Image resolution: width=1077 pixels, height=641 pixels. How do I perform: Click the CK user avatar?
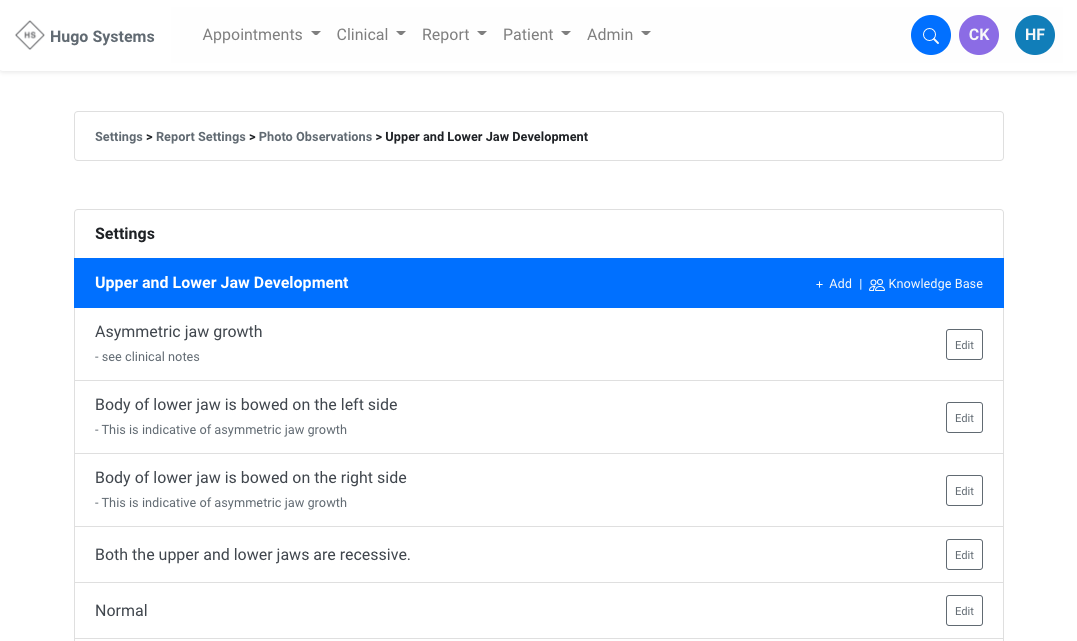click(978, 36)
